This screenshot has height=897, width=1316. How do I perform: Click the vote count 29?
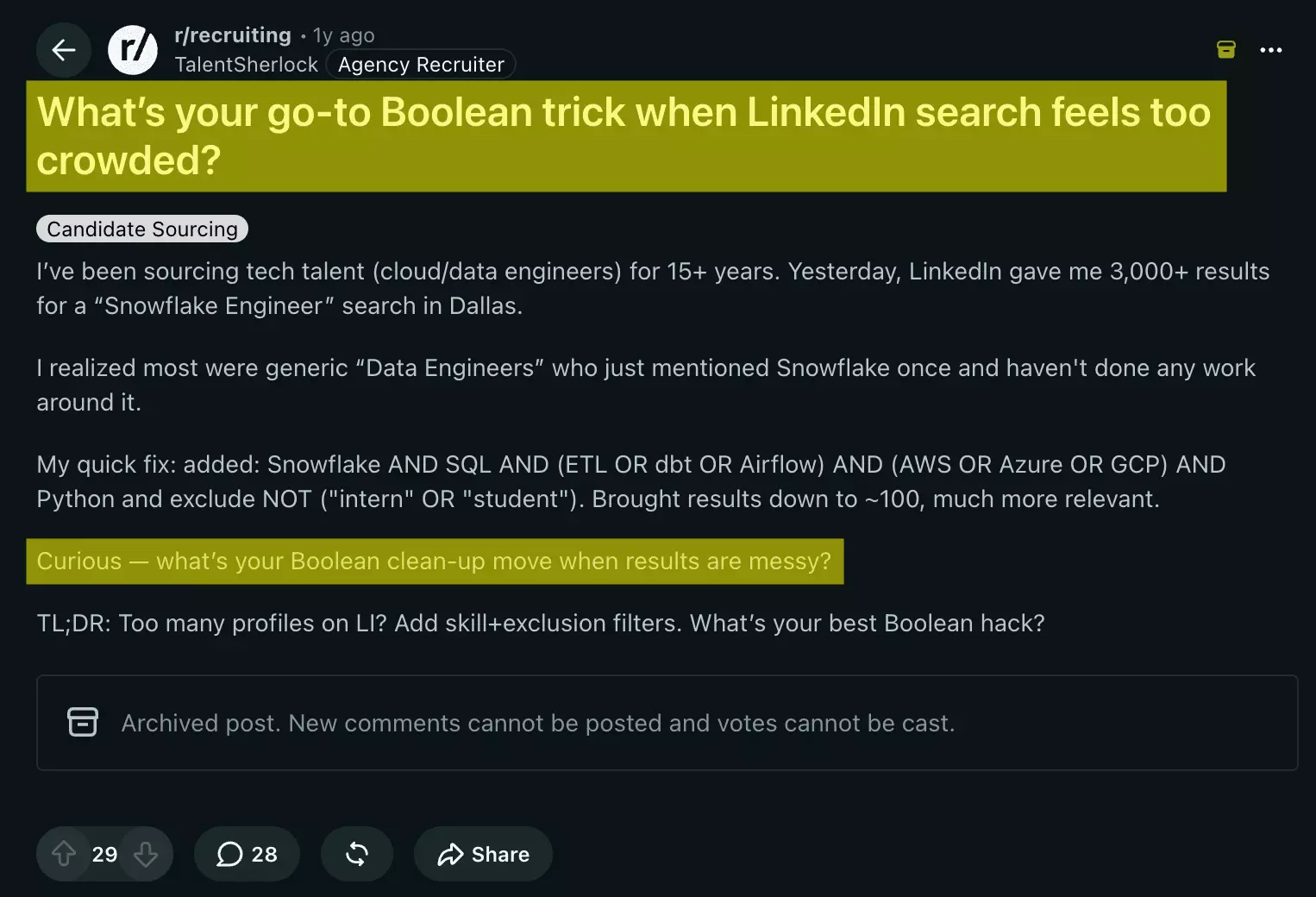click(104, 854)
